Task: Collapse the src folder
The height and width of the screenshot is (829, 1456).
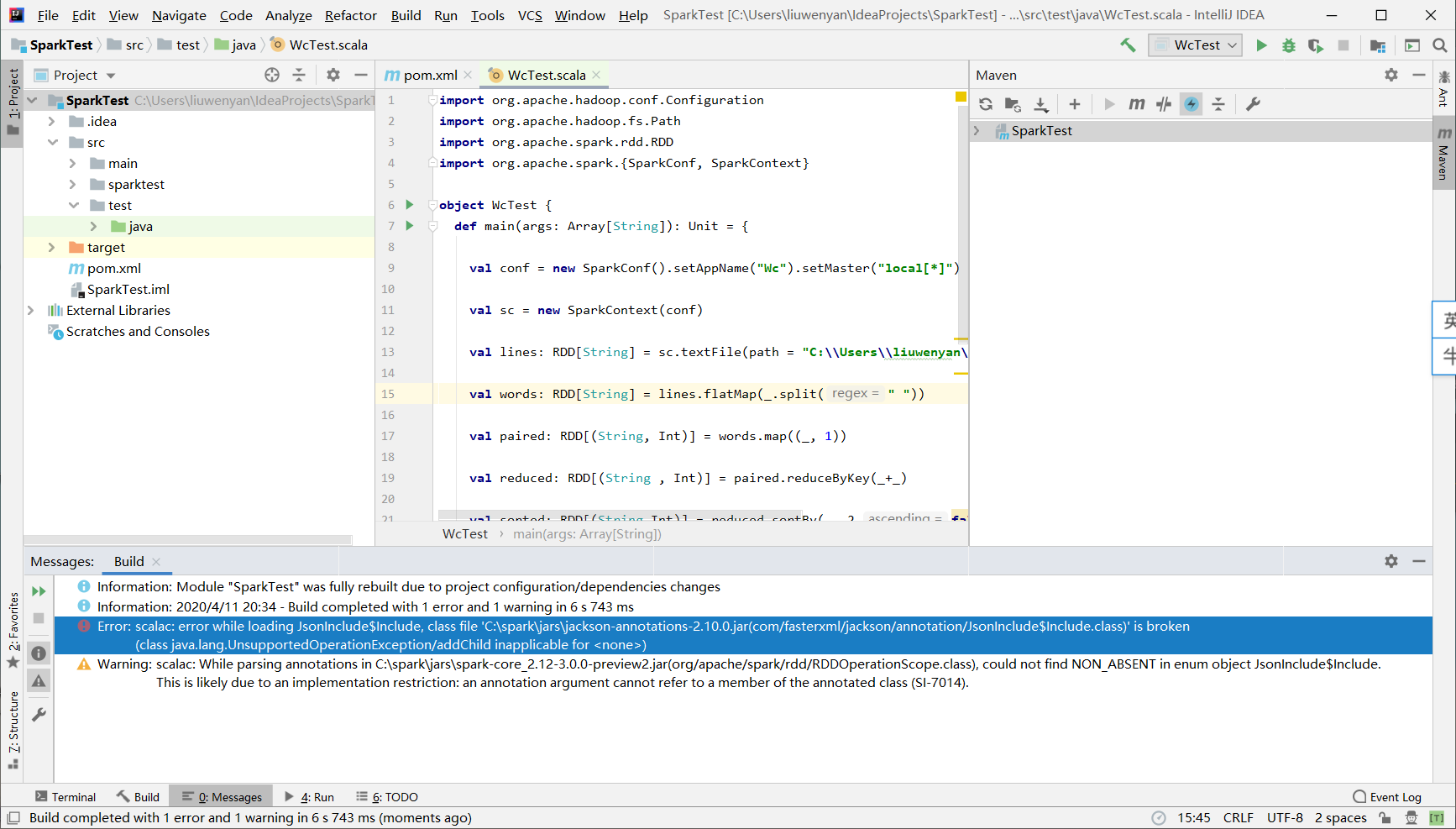Action: (52, 142)
